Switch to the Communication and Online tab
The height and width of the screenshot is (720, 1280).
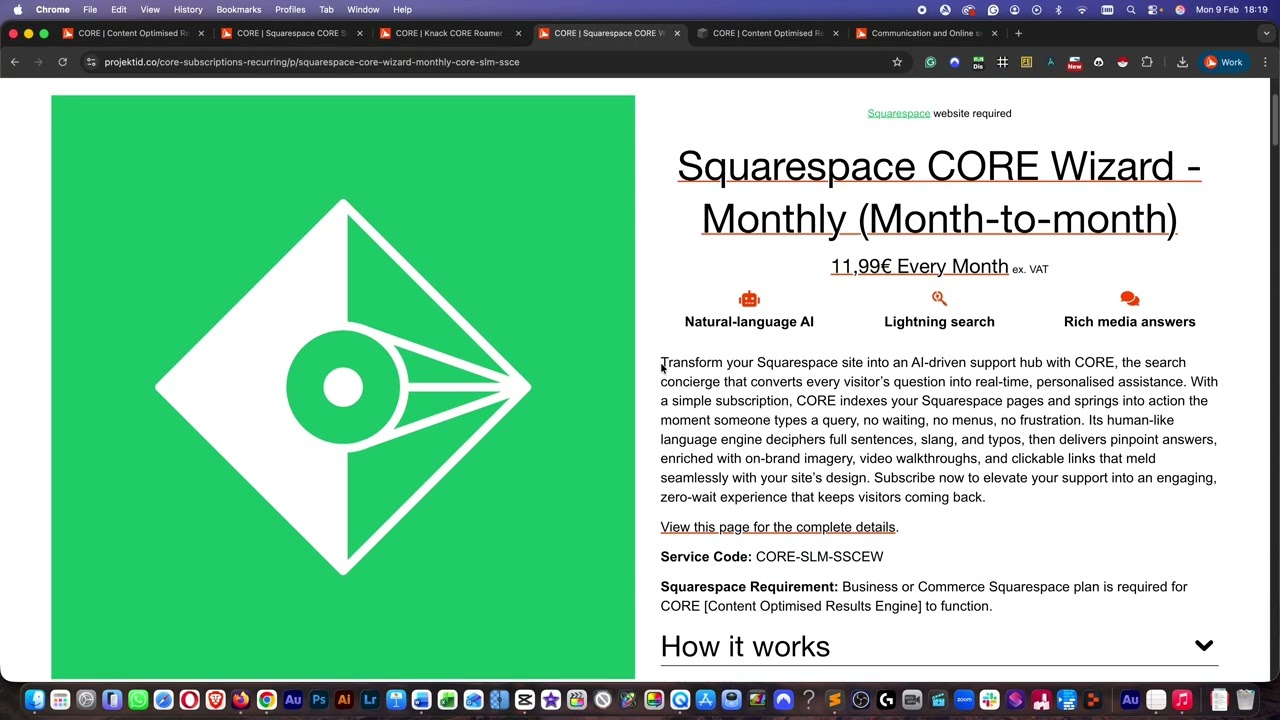pyautogui.click(x=927, y=33)
